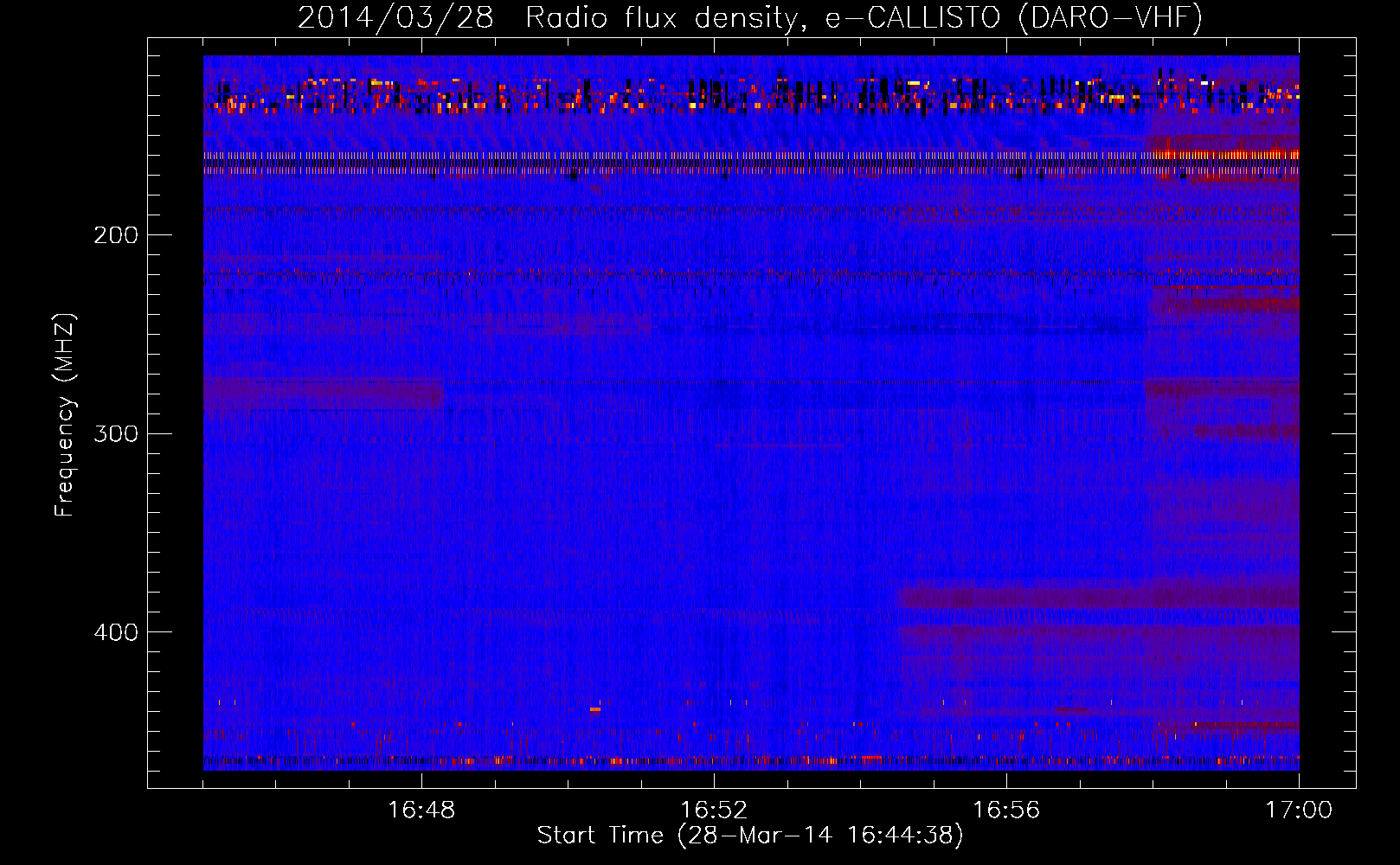Image resolution: width=1400 pixels, height=865 pixels.
Task: Click the "200" frequency tick label
Action: click(116, 235)
